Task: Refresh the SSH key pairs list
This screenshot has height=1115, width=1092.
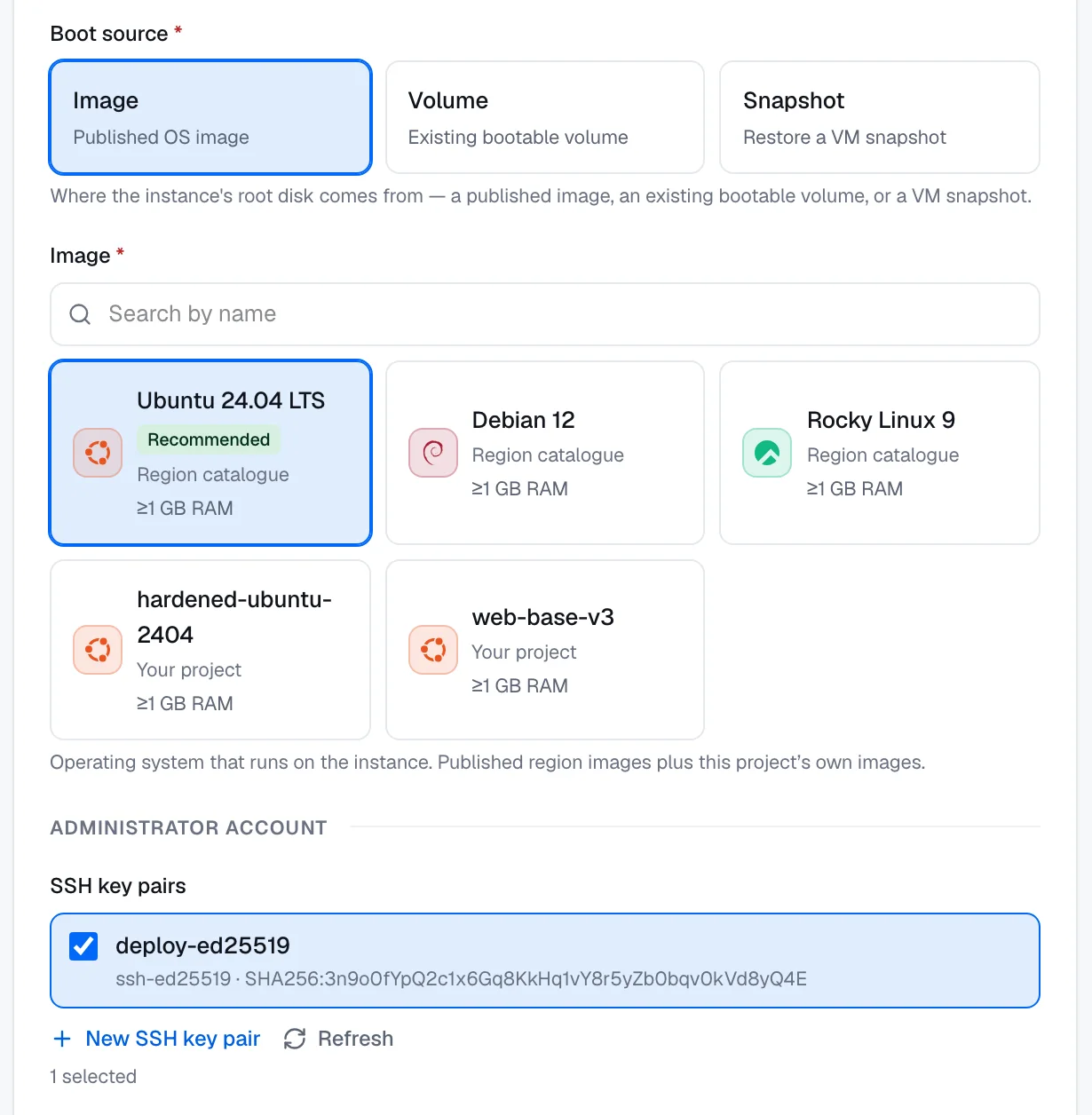Action: tap(338, 1039)
